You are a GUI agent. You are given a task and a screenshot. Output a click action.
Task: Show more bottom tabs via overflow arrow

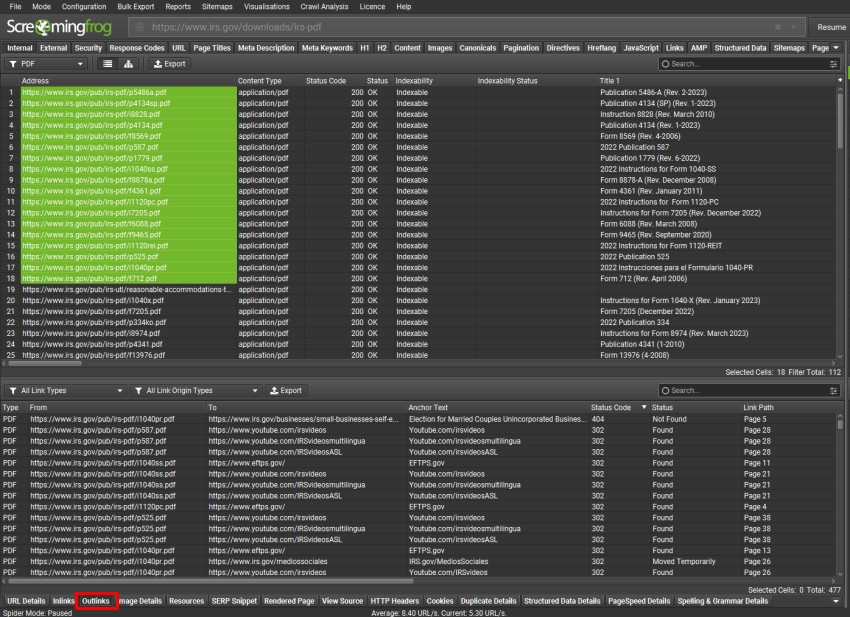pyautogui.click(x=836, y=601)
